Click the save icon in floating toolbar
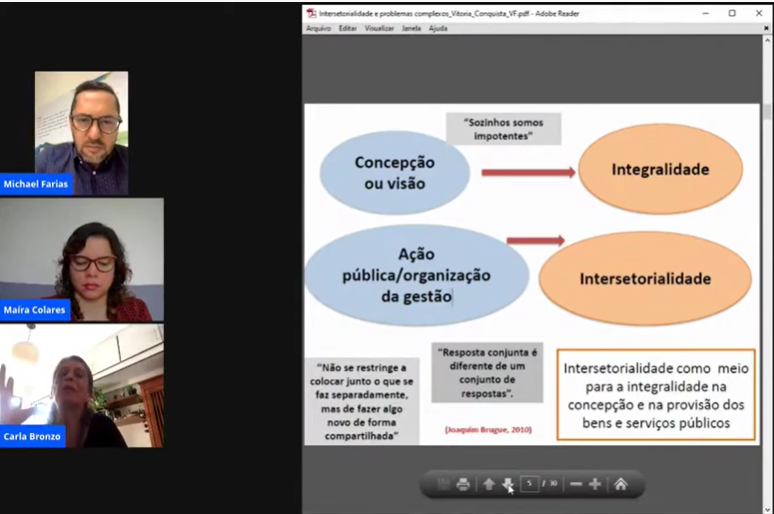 443,485
